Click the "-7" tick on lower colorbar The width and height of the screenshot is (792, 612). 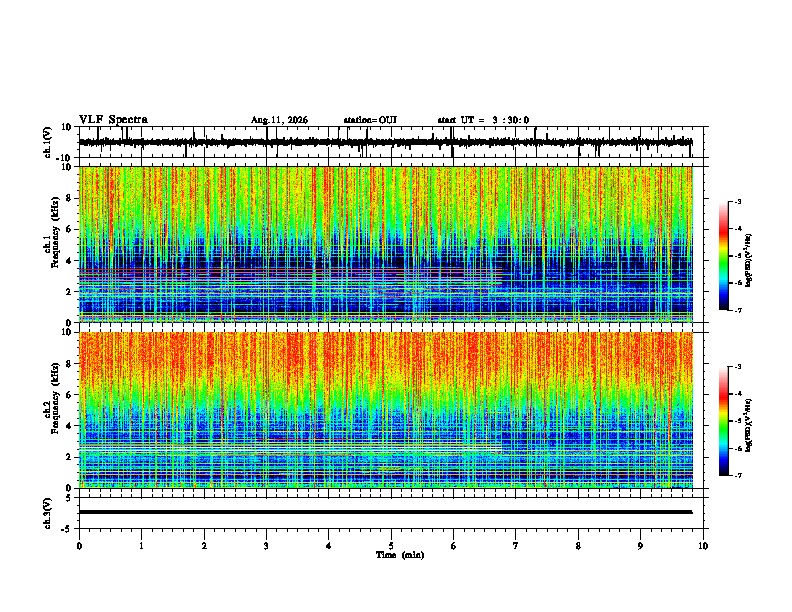[x=738, y=475]
